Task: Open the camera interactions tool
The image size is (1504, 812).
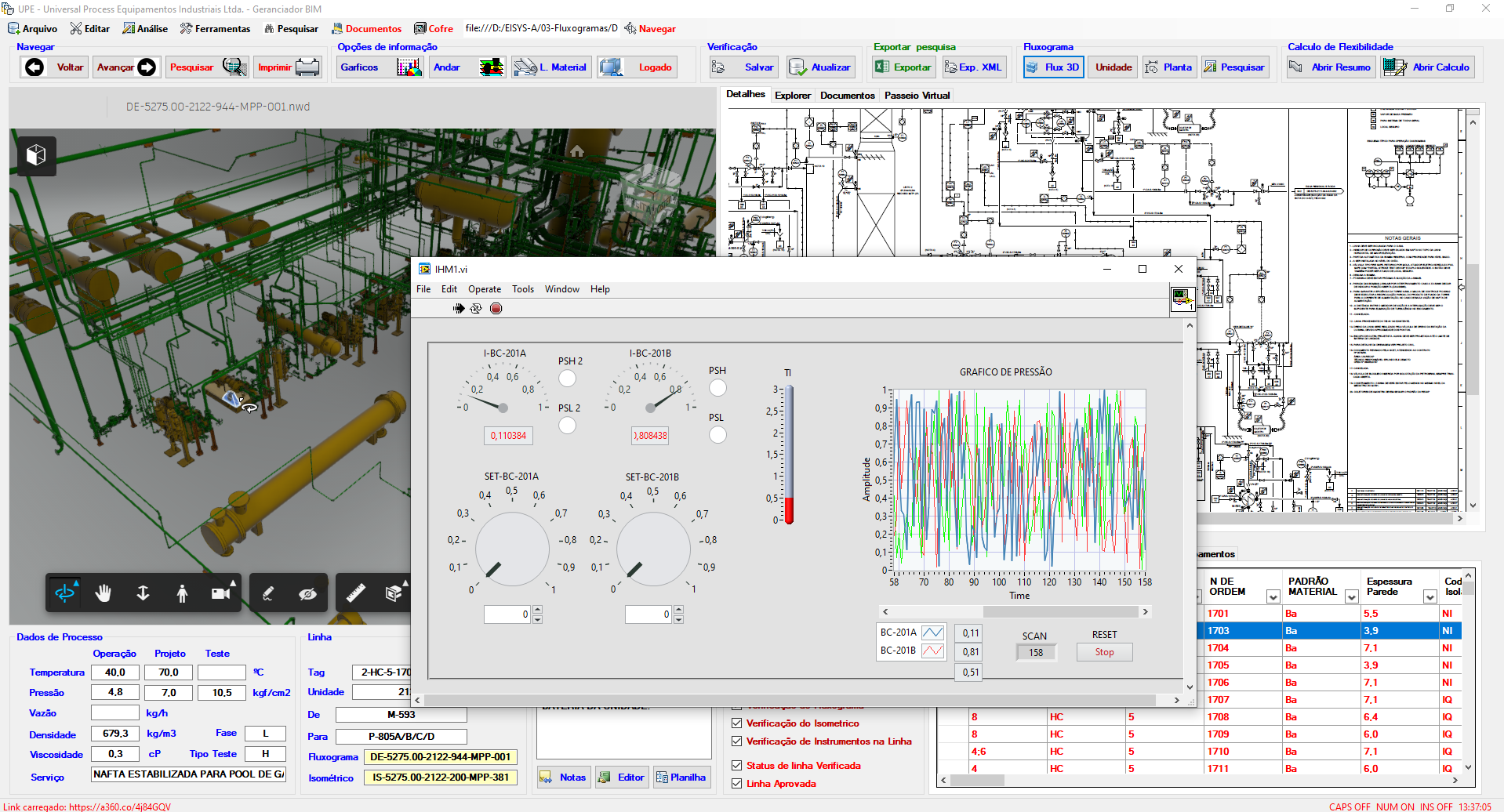Action: (223, 593)
